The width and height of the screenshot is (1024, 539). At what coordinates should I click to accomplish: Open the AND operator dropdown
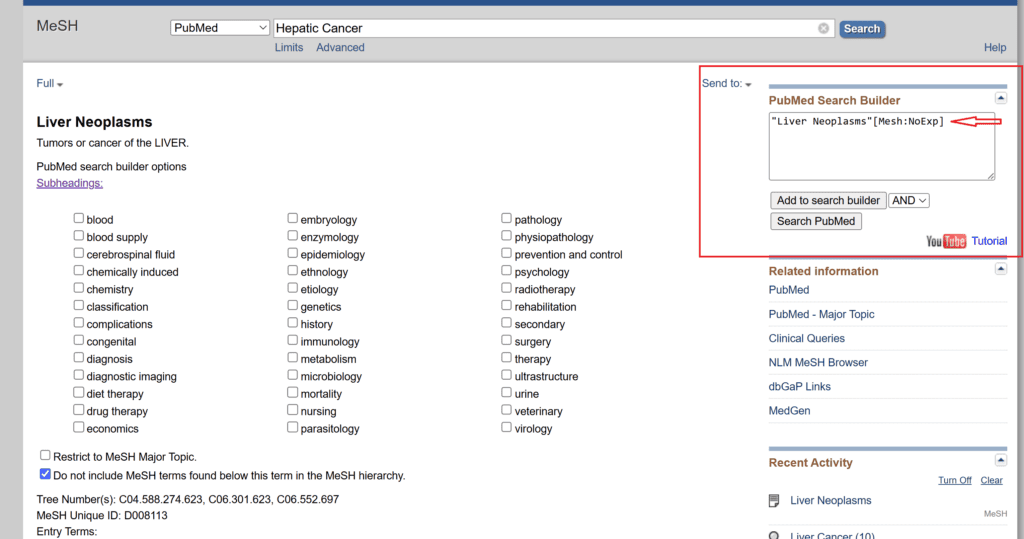(908, 201)
